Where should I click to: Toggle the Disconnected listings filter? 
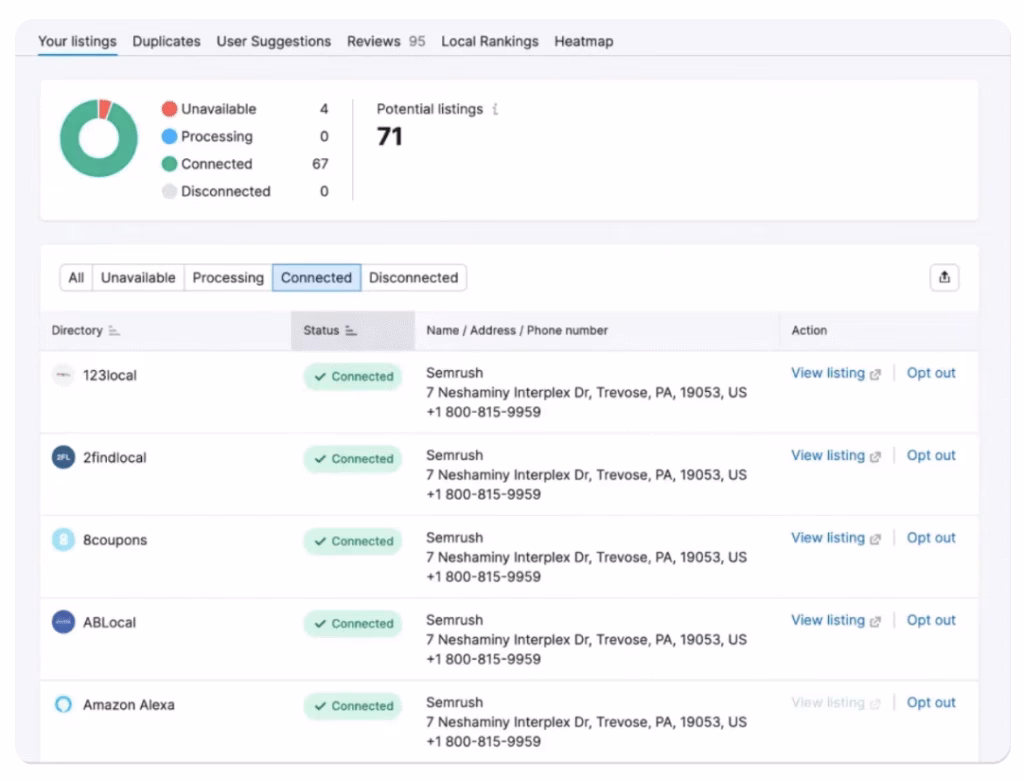414,277
